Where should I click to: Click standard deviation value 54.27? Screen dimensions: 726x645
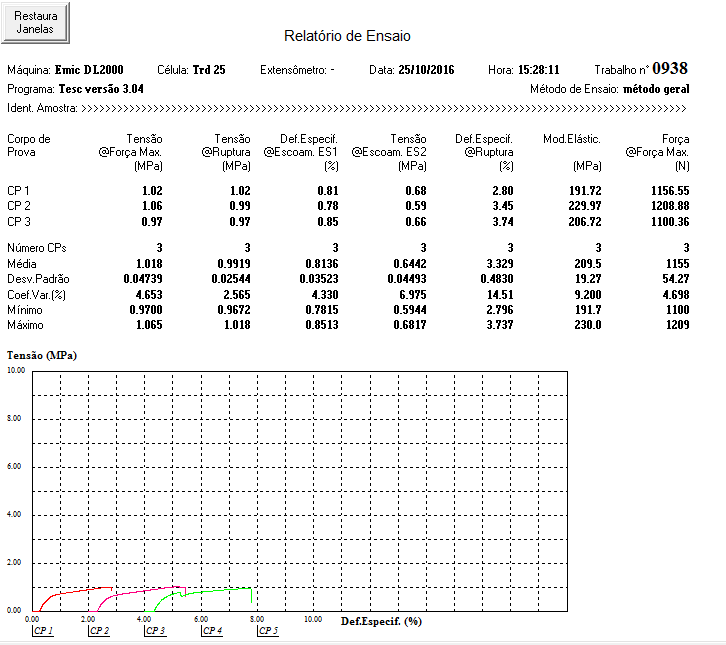coord(676,279)
